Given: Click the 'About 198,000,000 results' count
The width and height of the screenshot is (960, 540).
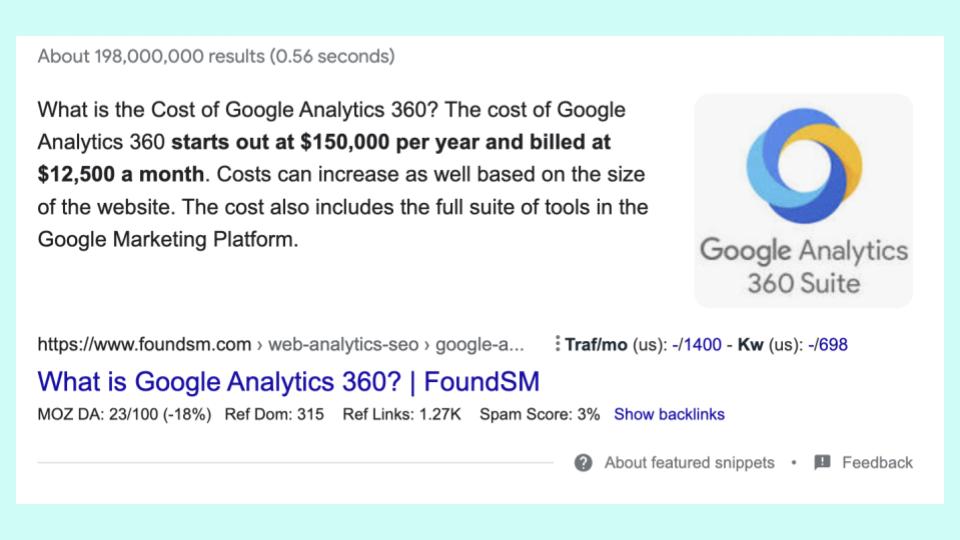Looking at the screenshot, I should 151,56.
